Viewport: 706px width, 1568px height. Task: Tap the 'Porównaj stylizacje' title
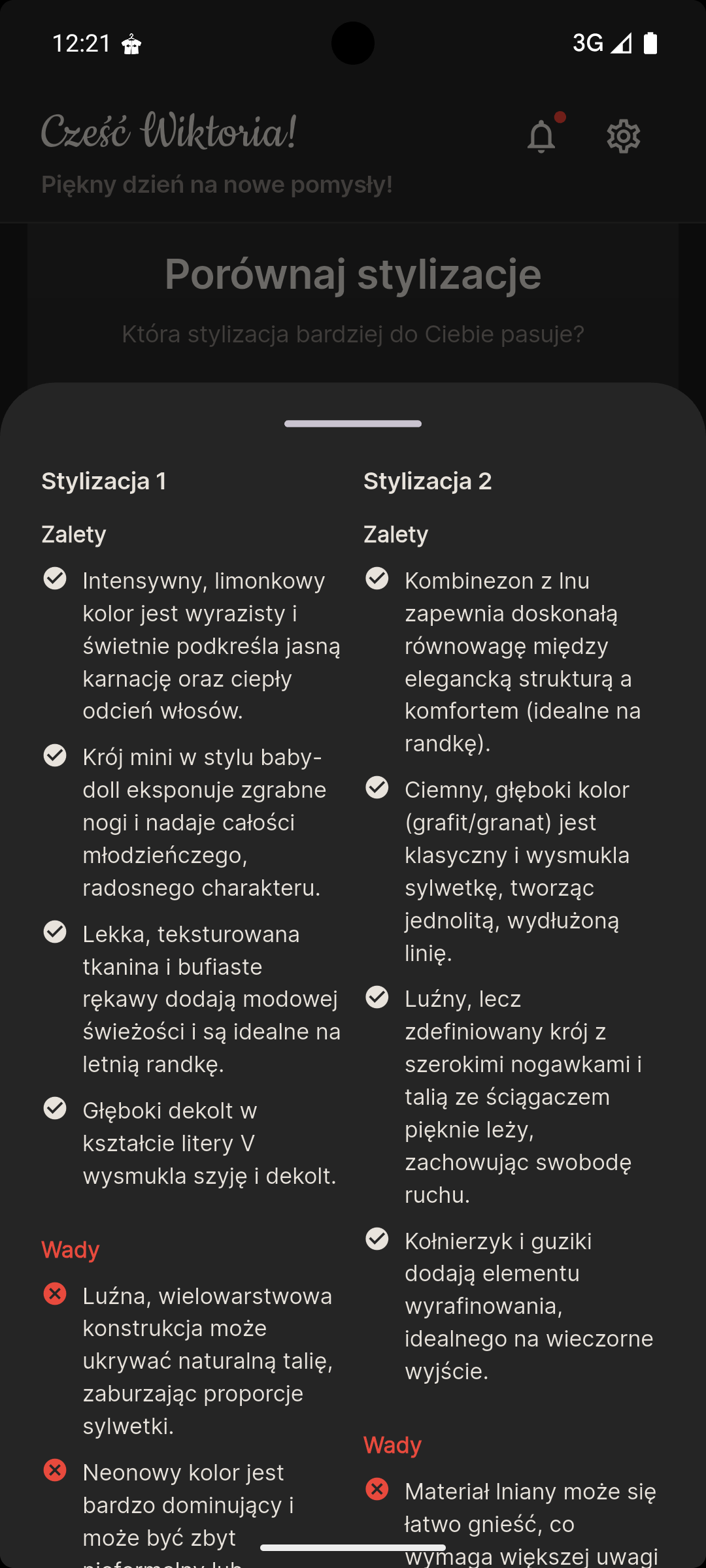[x=353, y=274]
